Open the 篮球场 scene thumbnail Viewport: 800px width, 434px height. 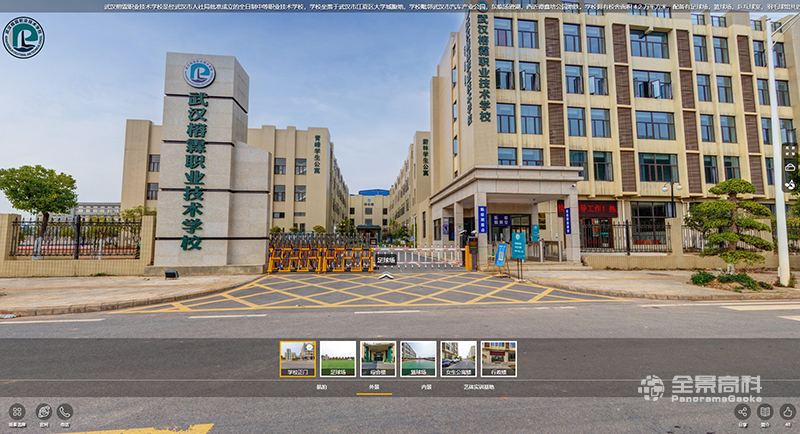[x=418, y=359]
